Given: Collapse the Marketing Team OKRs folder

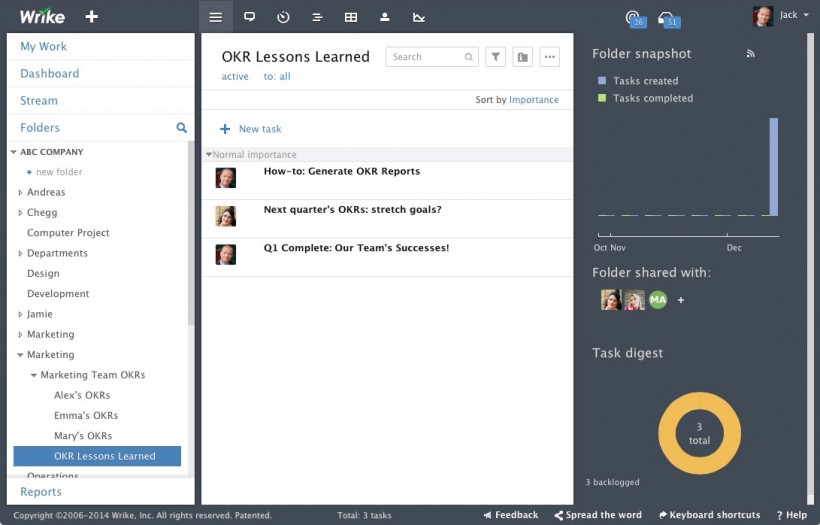Looking at the screenshot, I should (33, 375).
